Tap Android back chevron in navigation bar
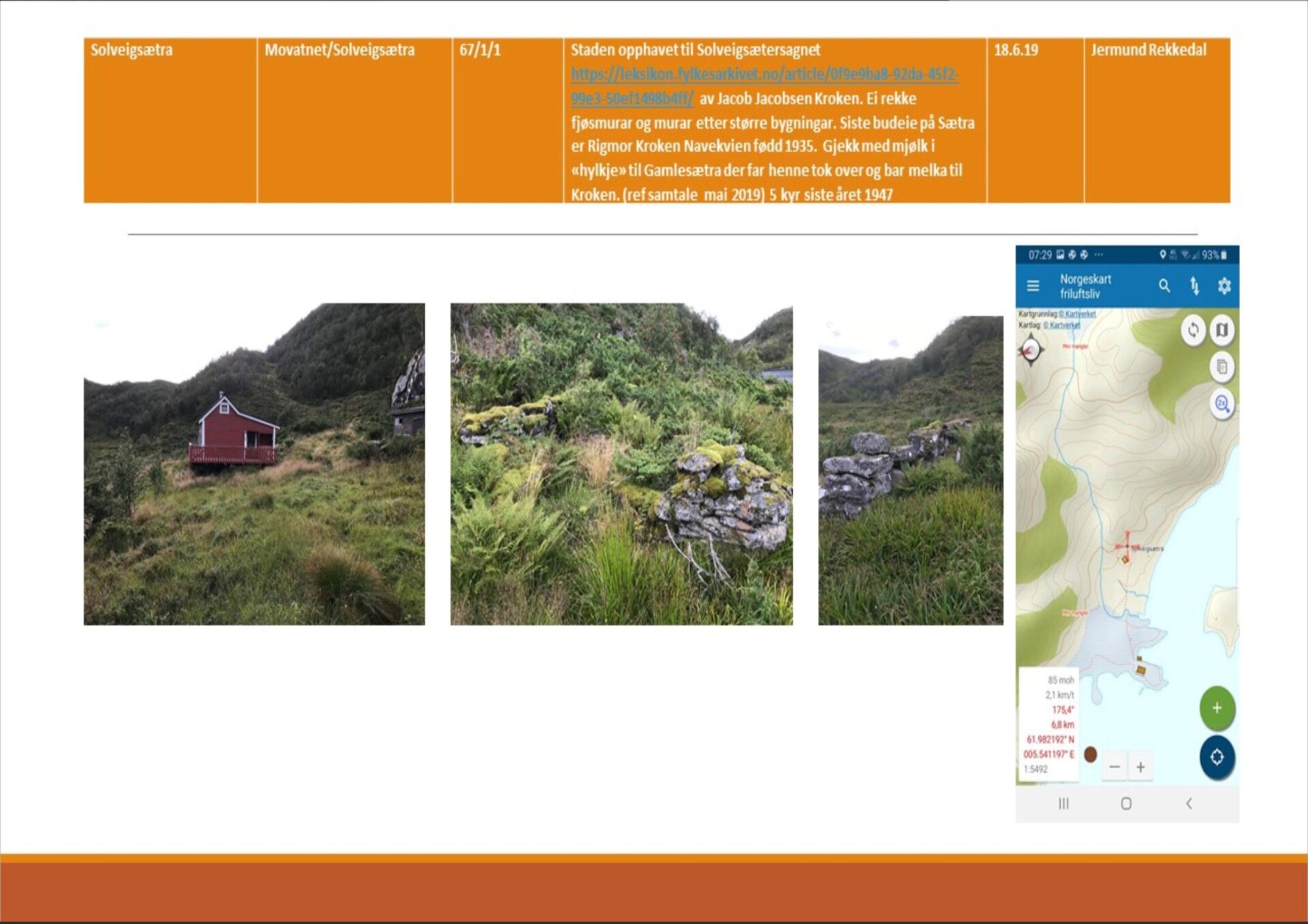1308x924 pixels. [1189, 803]
